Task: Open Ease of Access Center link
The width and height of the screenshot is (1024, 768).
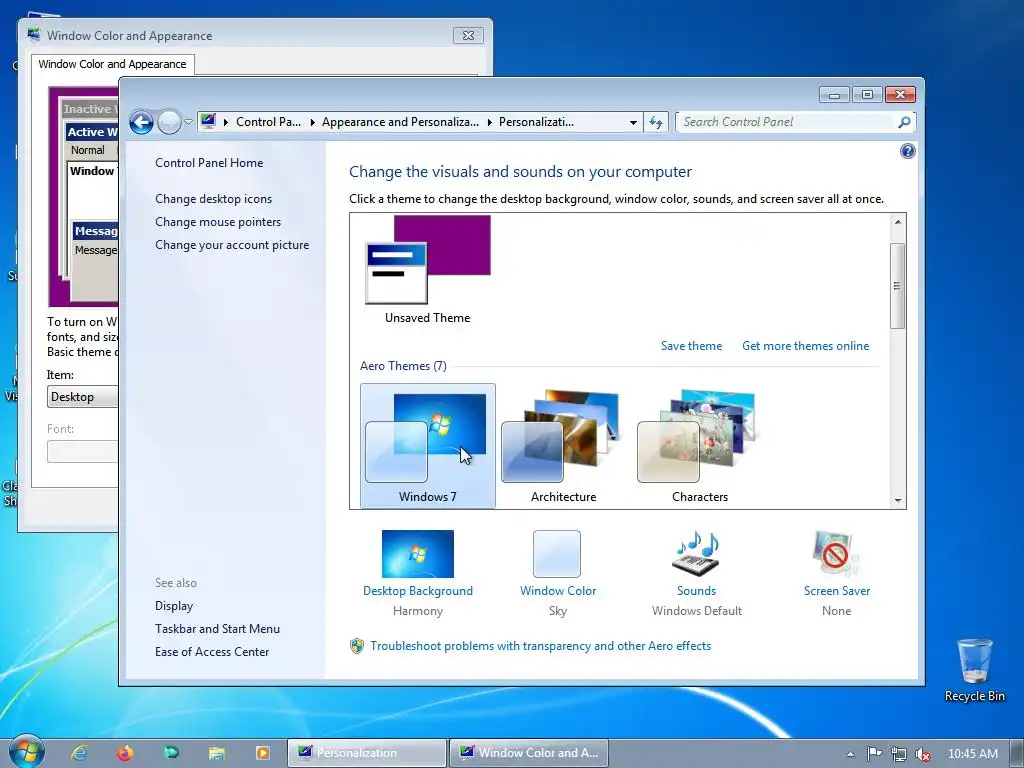Action: pos(212,652)
